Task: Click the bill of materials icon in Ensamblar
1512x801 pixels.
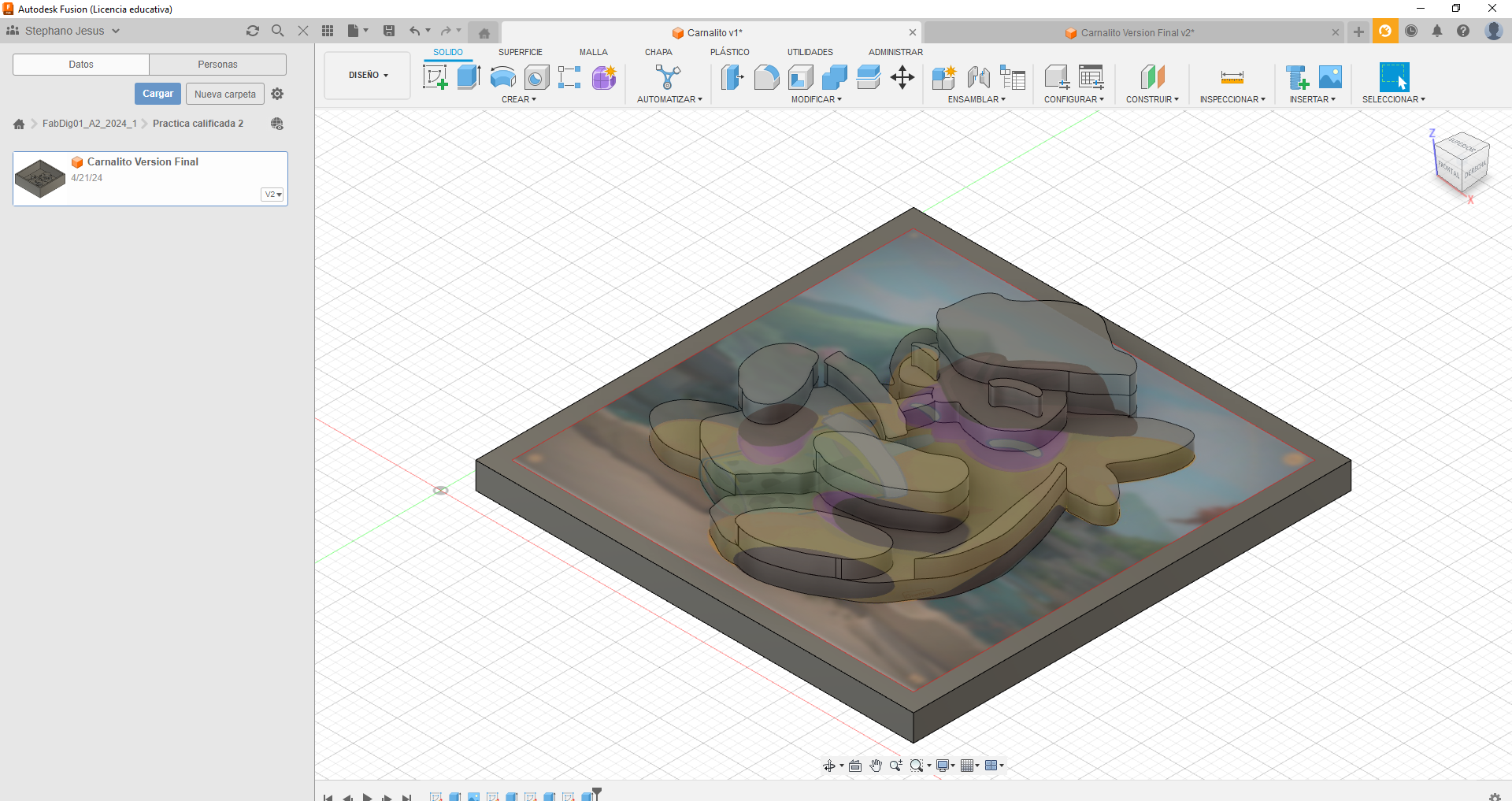Action: pyautogui.click(x=1013, y=77)
